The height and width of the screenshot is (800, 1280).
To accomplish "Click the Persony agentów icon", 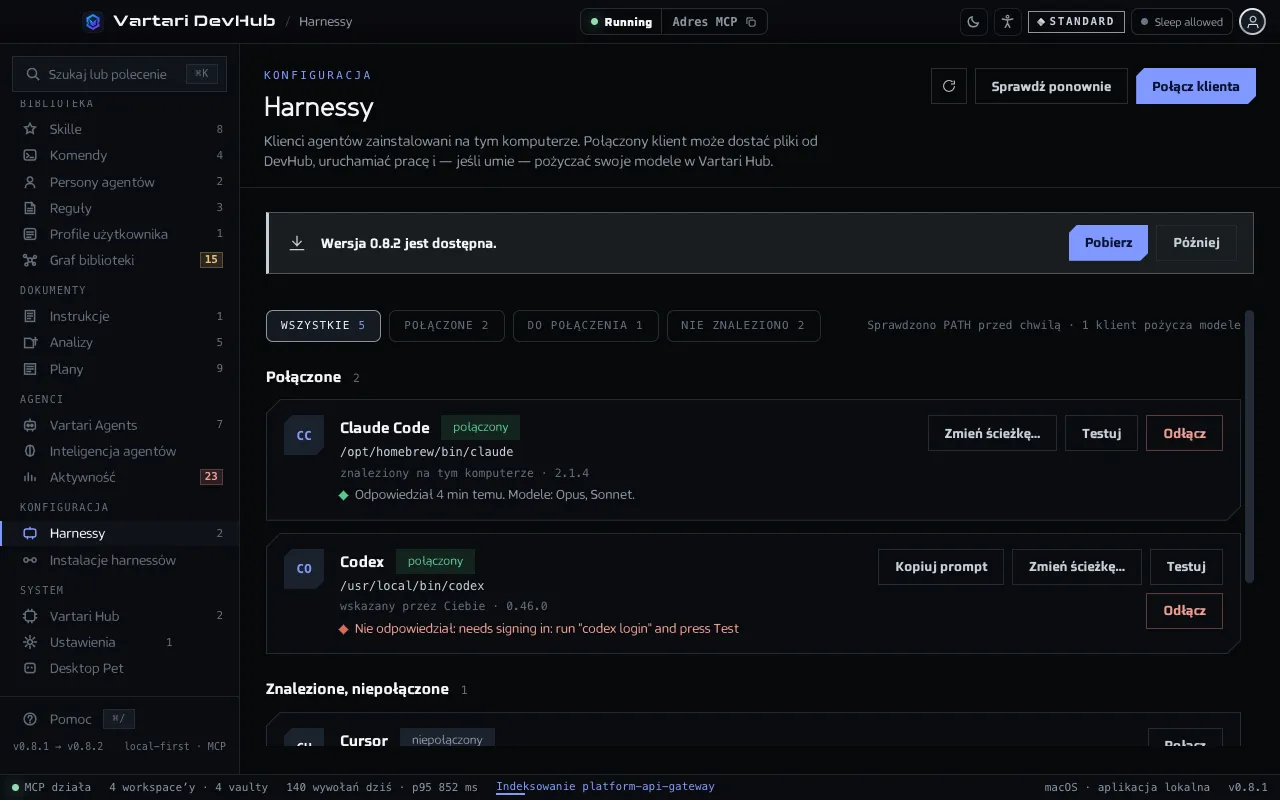I will (x=30, y=182).
